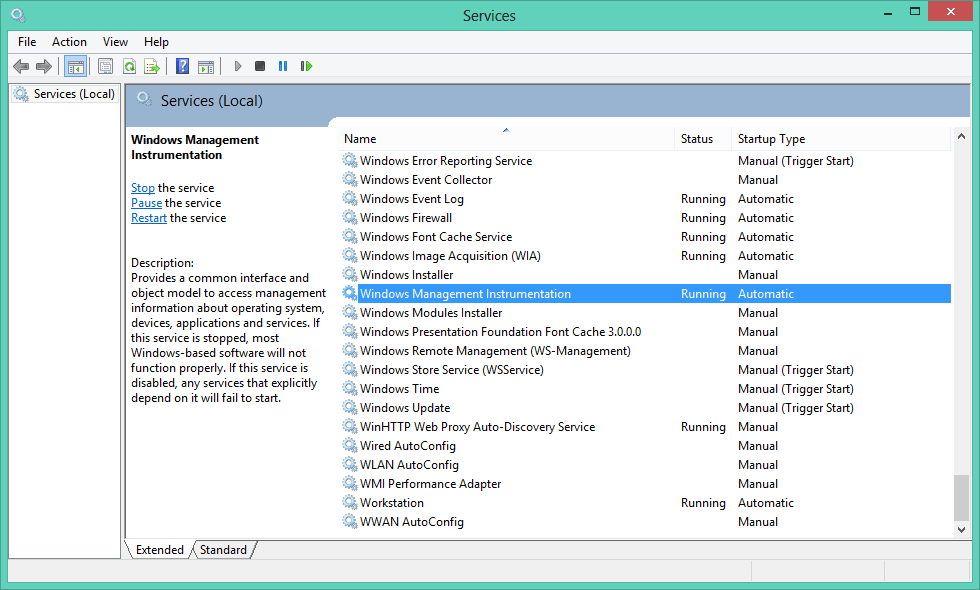The image size is (980, 590).
Task: Select Windows Remote Management (WS-Management) service name
Action: 495,351
